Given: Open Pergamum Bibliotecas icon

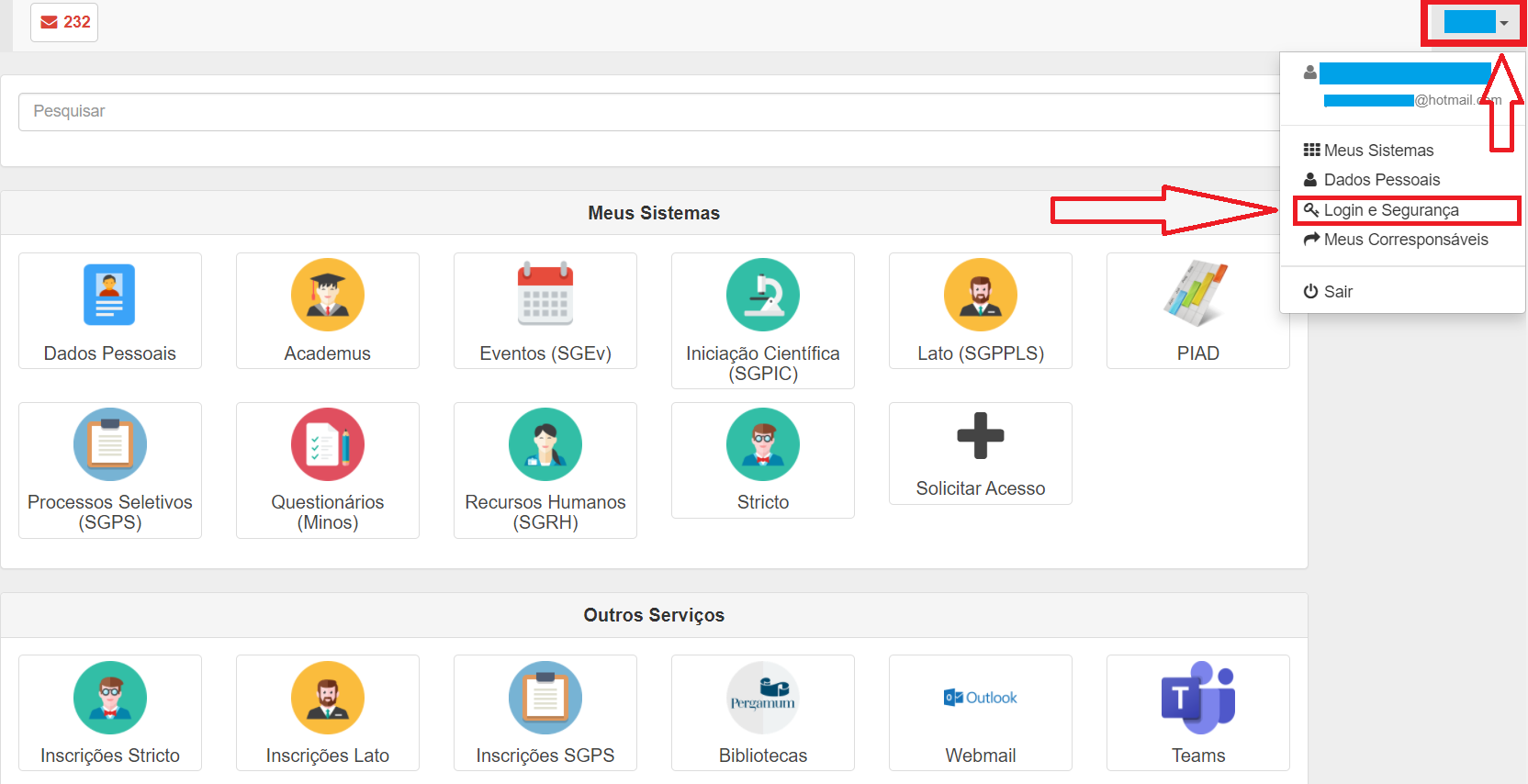Looking at the screenshot, I should pyautogui.click(x=762, y=698).
